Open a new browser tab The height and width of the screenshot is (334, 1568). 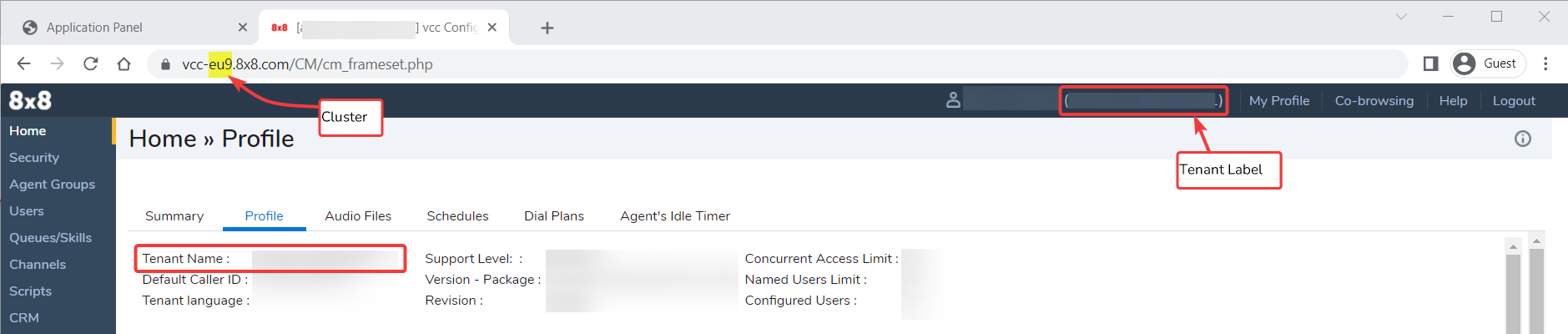tap(547, 28)
